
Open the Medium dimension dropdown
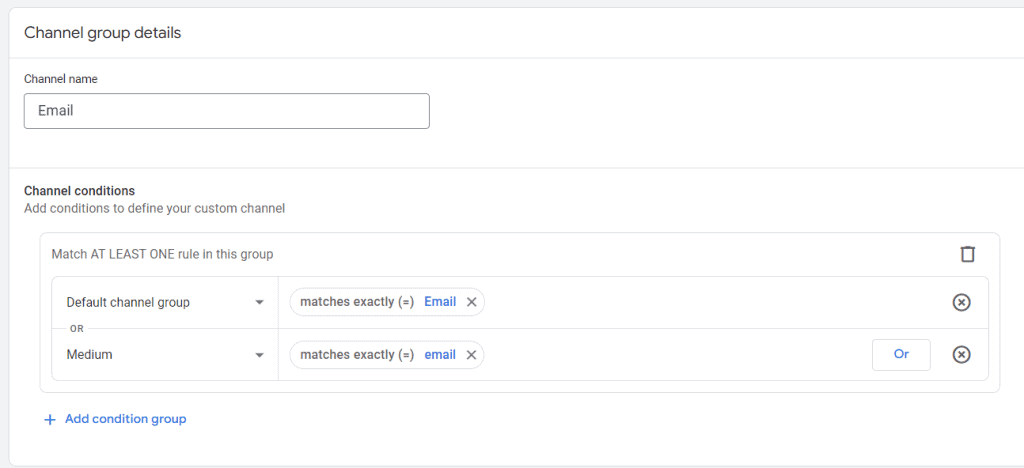click(x=164, y=355)
